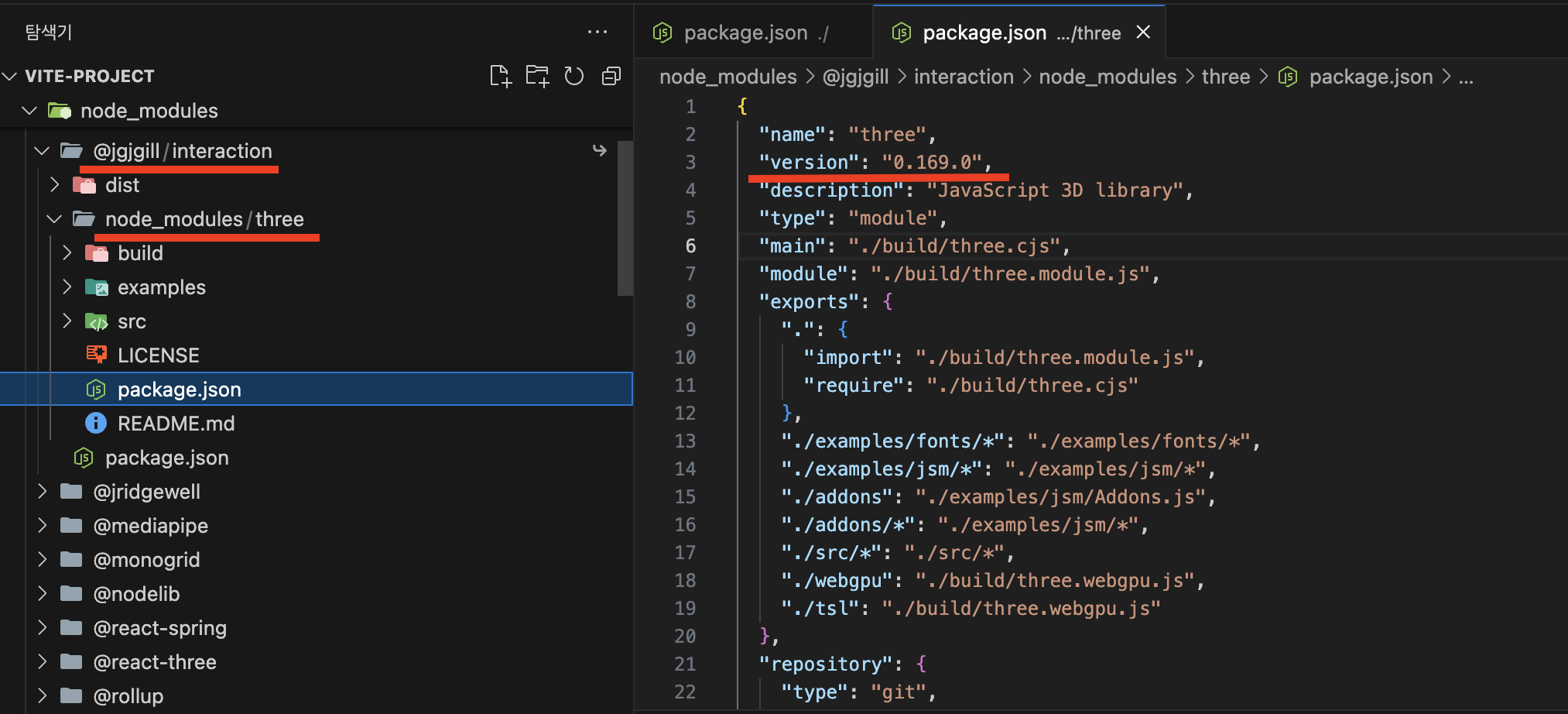Image resolution: width=1568 pixels, height=714 pixels.
Task: Select the @react-three folder
Action: 155,662
